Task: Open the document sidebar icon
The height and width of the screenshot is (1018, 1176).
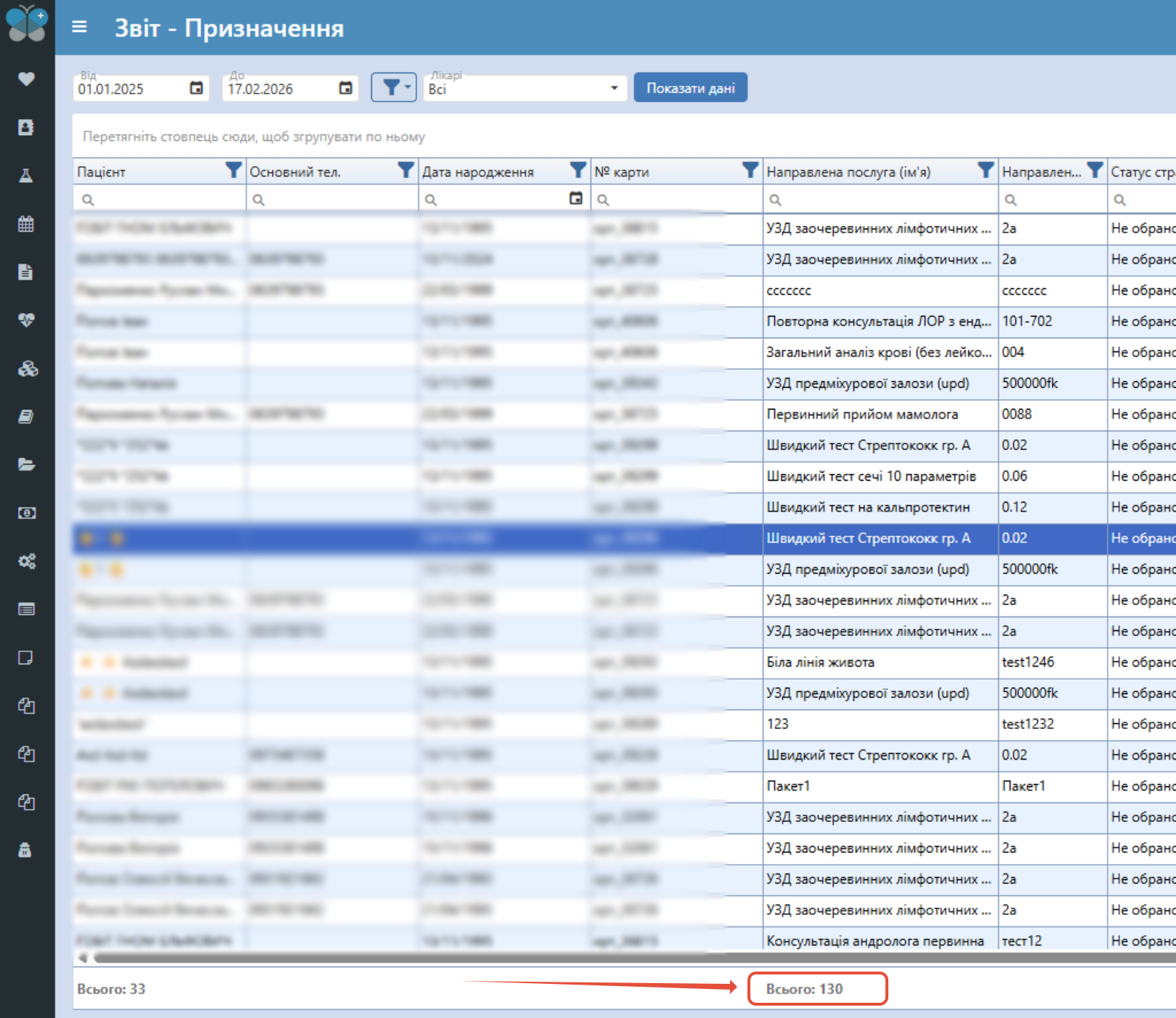Action: (x=26, y=272)
